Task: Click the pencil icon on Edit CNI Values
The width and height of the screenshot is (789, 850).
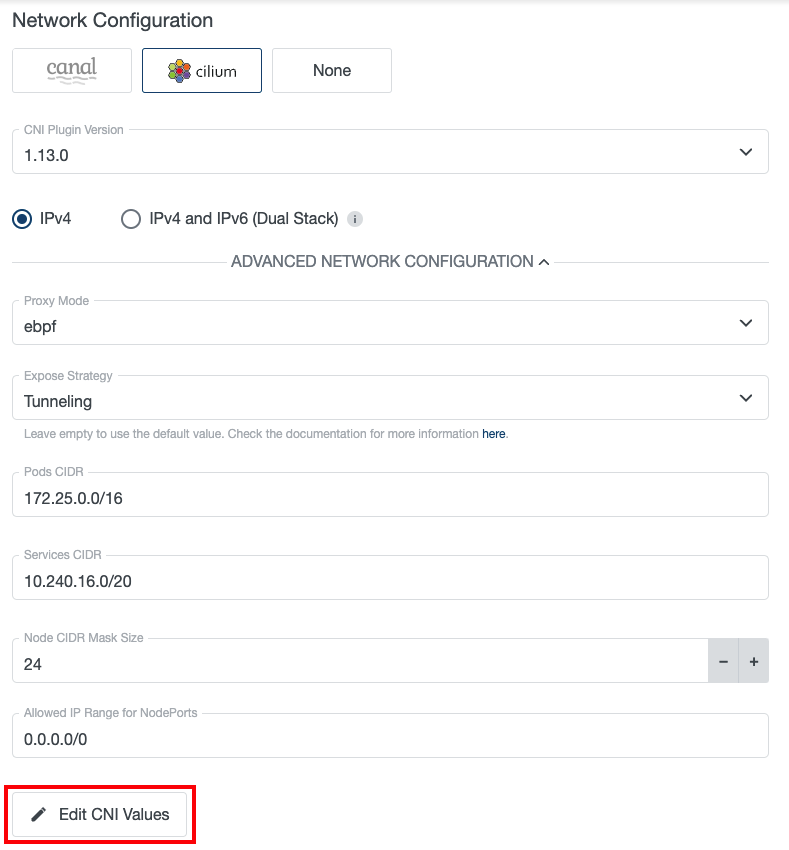Action: click(39, 814)
